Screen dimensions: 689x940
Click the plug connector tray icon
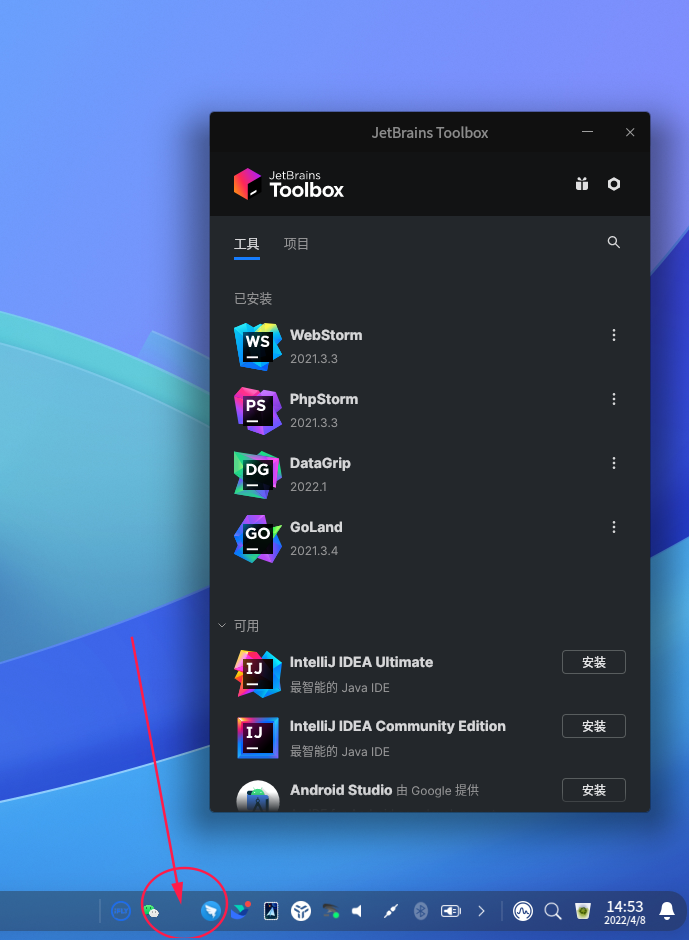(390, 911)
